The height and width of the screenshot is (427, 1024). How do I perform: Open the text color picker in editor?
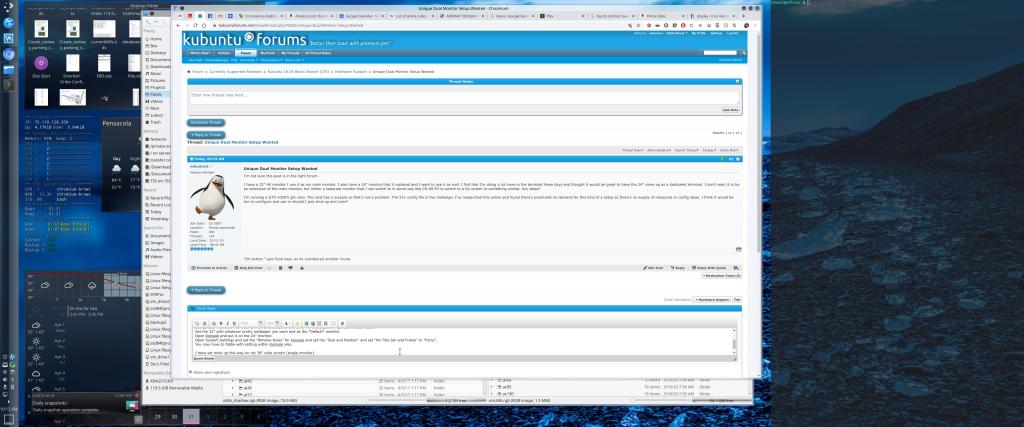[x=287, y=323]
